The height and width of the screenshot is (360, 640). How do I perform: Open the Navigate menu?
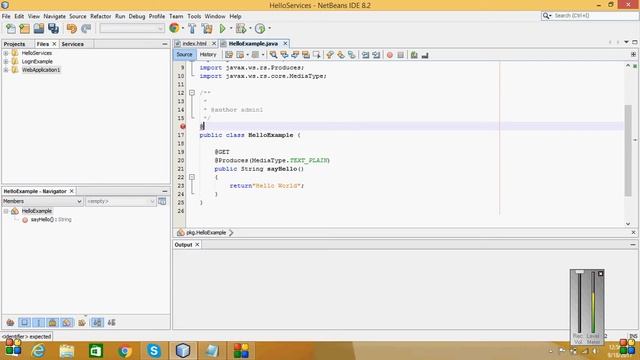55,16
